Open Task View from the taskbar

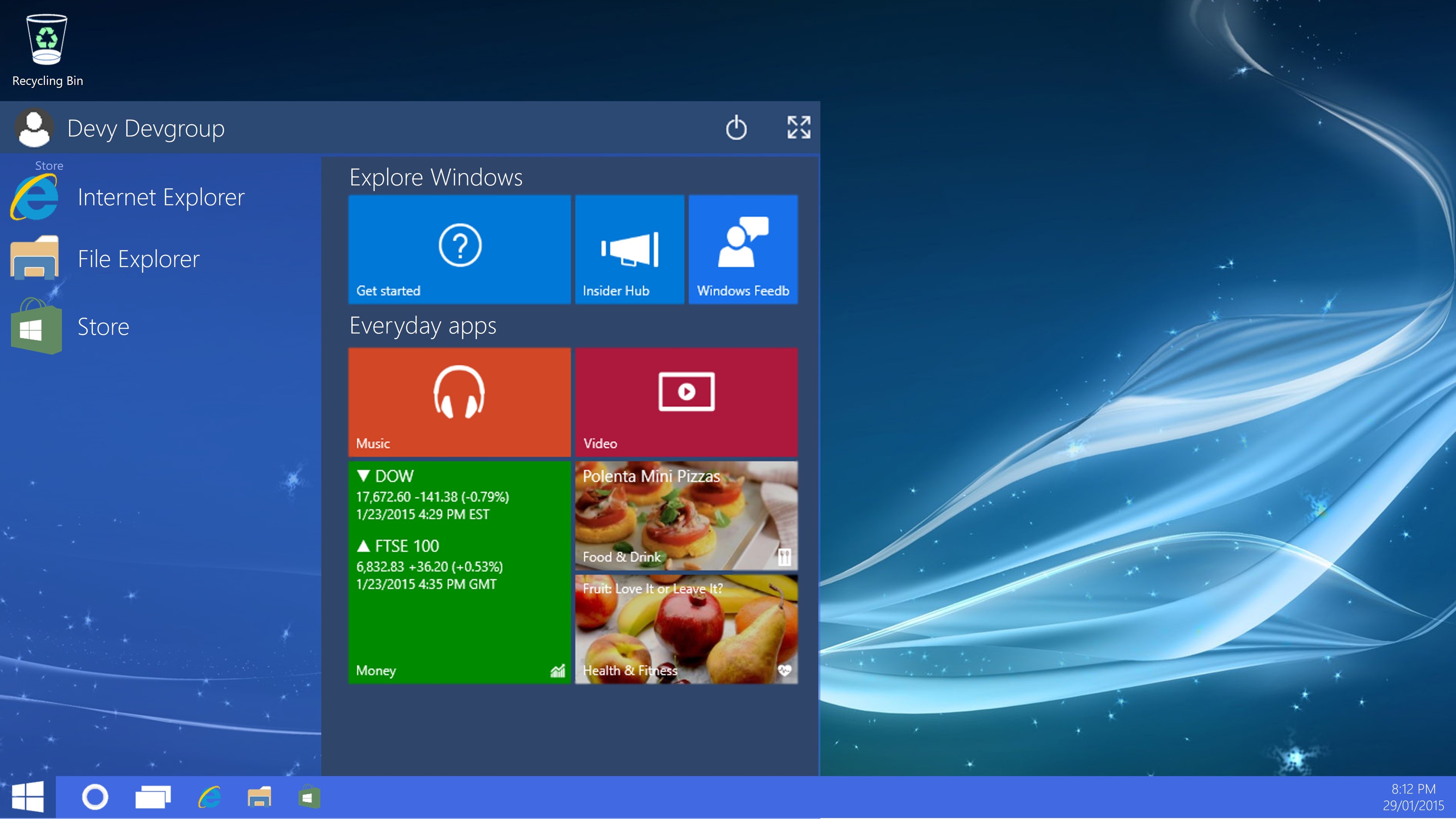click(x=153, y=797)
